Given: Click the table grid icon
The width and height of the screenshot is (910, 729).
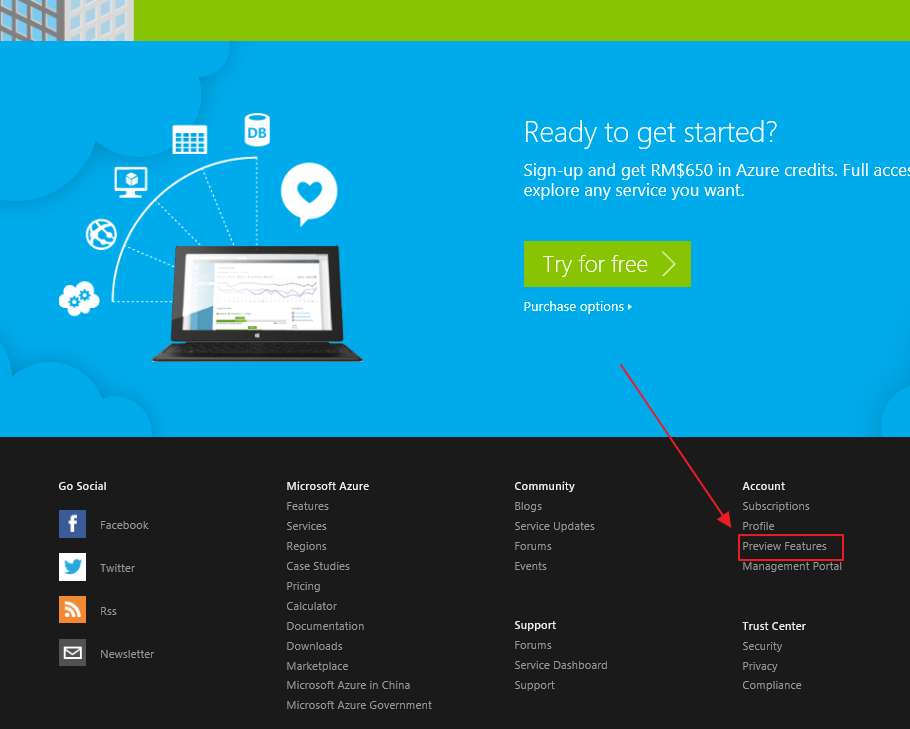Looking at the screenshot, I should 190,139.
